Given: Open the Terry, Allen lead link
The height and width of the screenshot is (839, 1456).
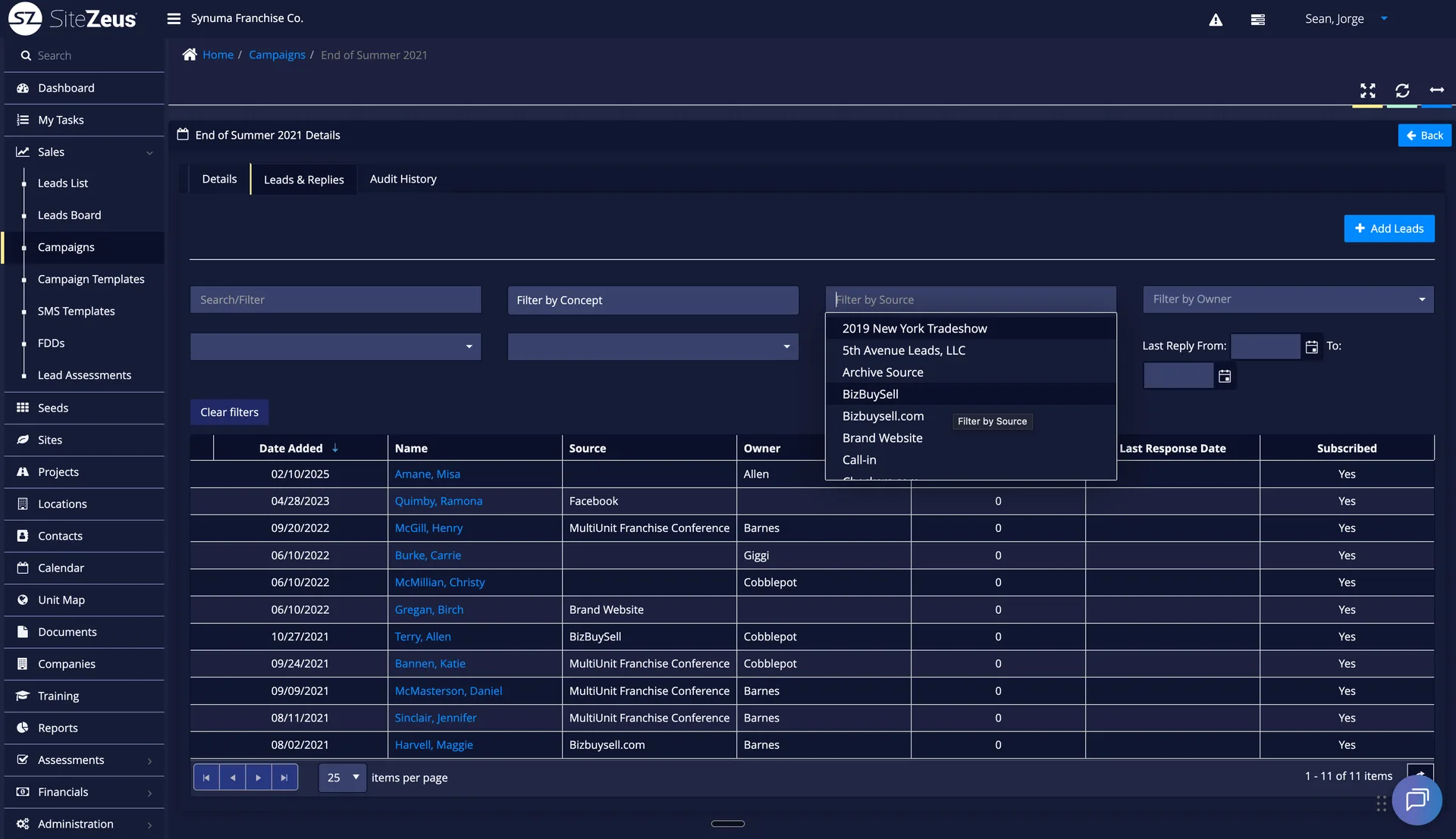Looking at the screenshot, I should pyautogui.click(x=422, y=637).
